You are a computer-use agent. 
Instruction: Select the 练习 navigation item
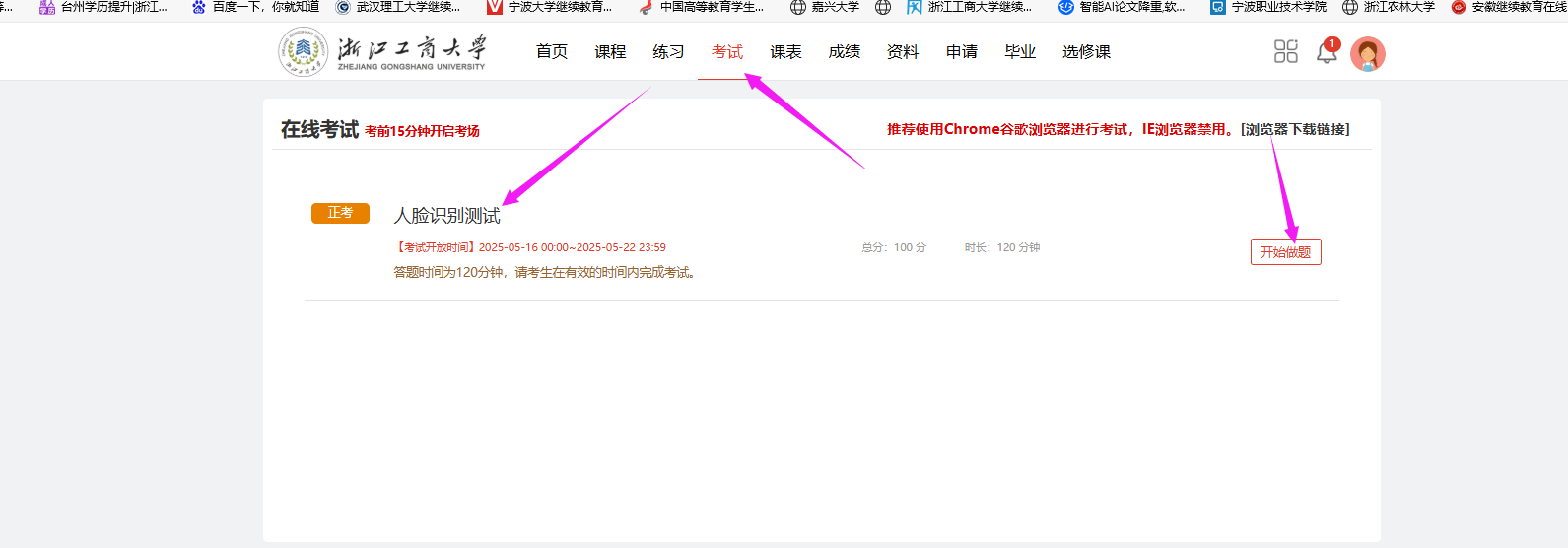tap(668, 52)
